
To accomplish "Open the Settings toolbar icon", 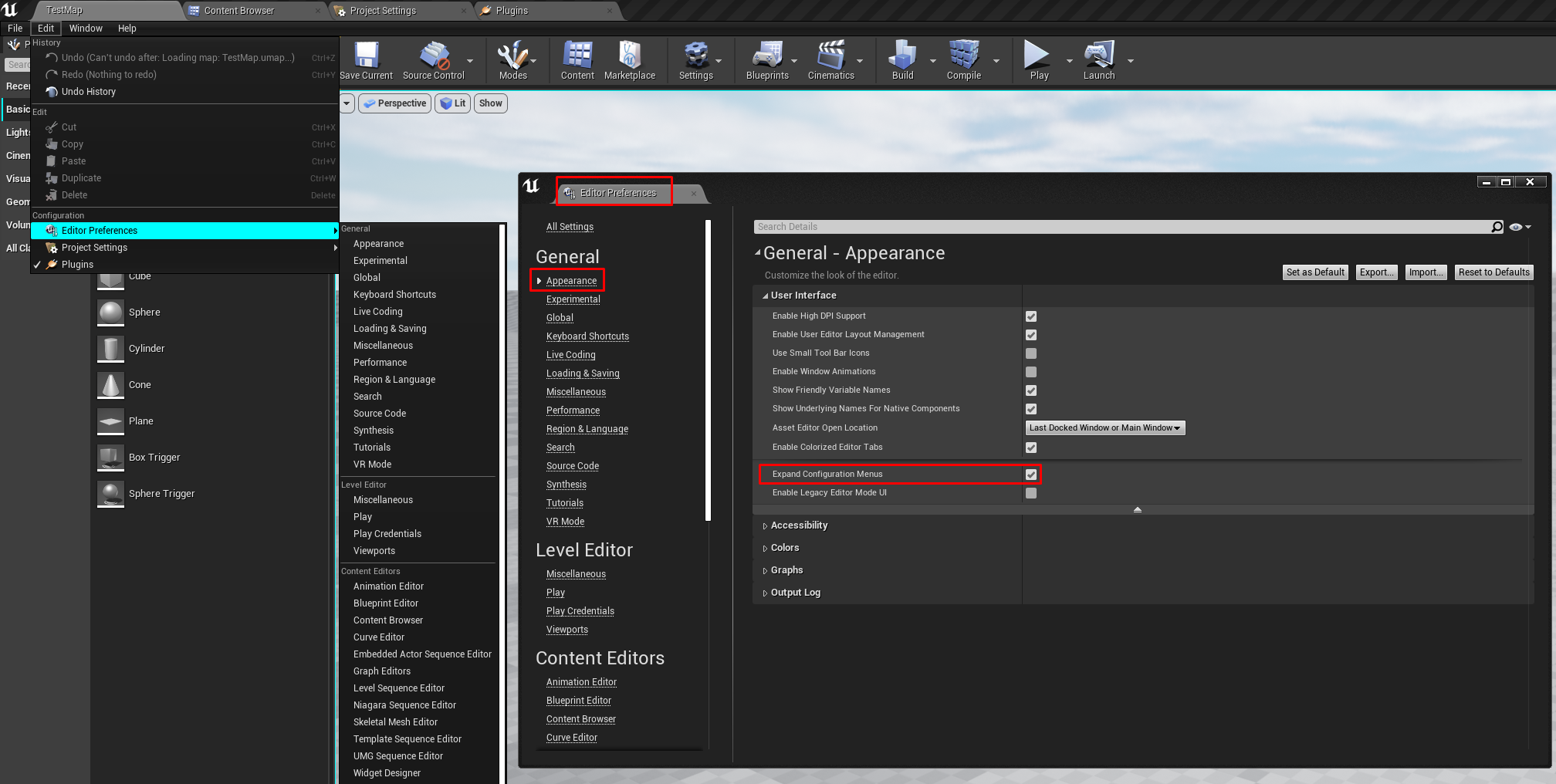I will click(695, 56).
